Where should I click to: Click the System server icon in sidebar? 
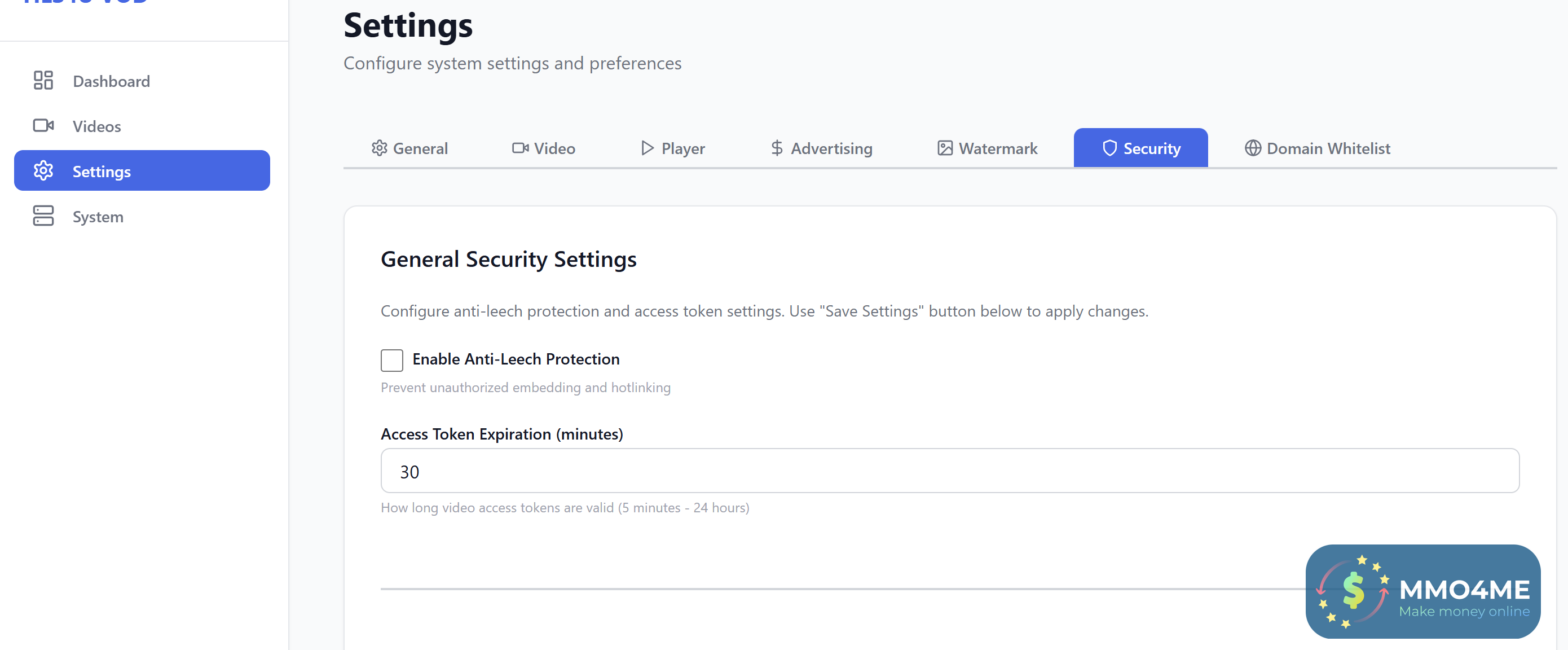click(43, 216)
